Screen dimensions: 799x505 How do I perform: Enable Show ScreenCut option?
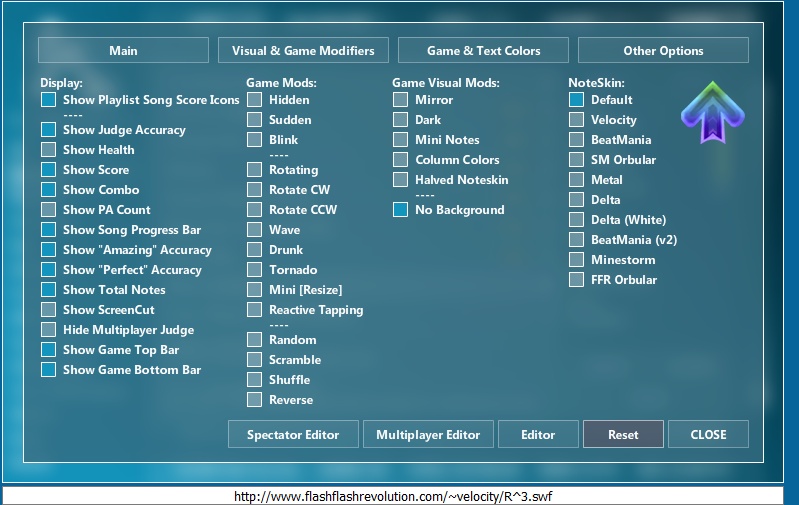pyautogui.click(x=48, y=310)
